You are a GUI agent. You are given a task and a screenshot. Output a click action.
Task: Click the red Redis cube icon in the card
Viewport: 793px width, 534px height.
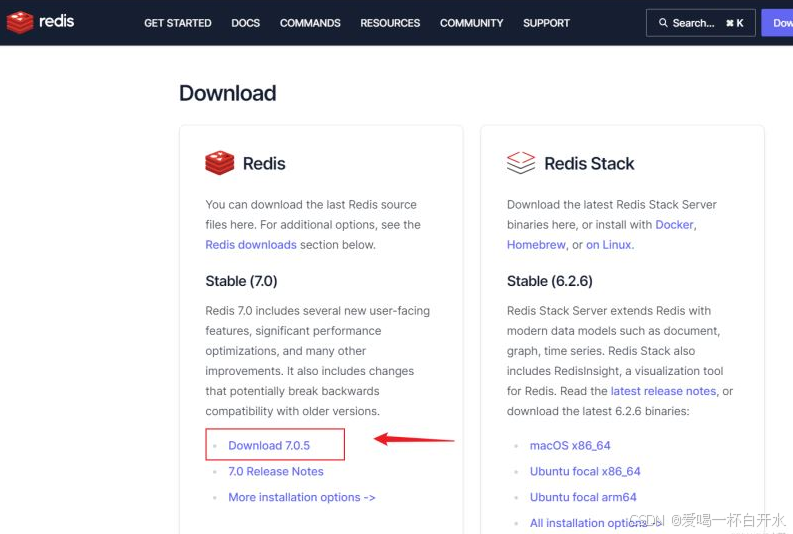coord(219,163)
